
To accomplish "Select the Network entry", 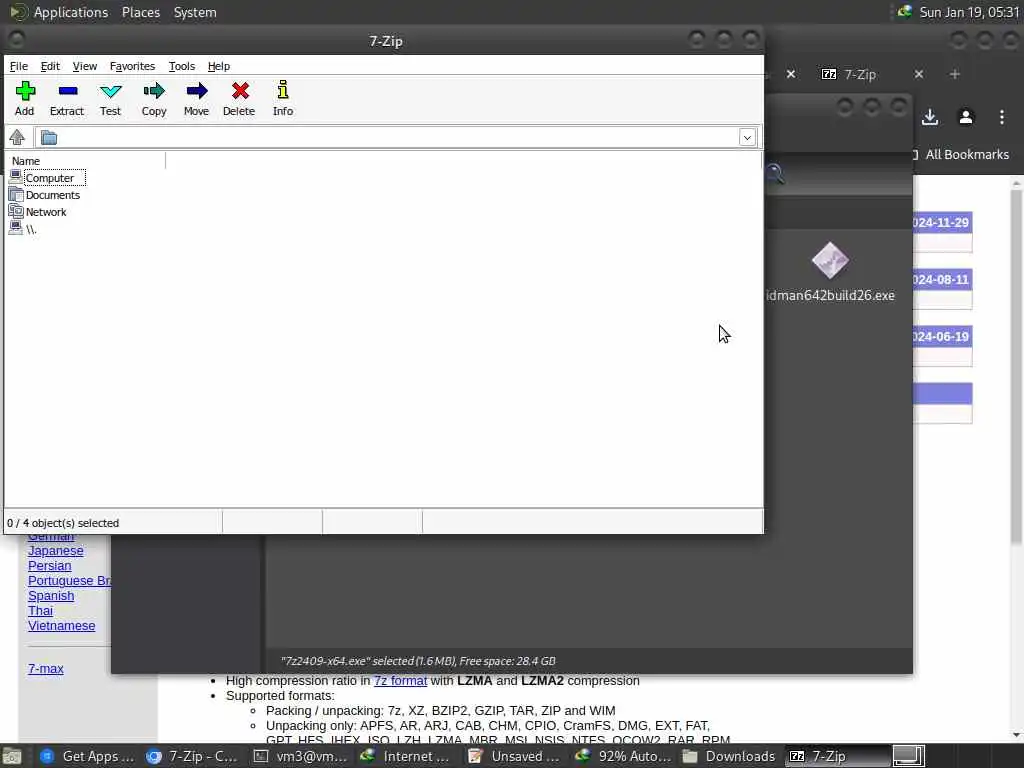I will [38, 212].
